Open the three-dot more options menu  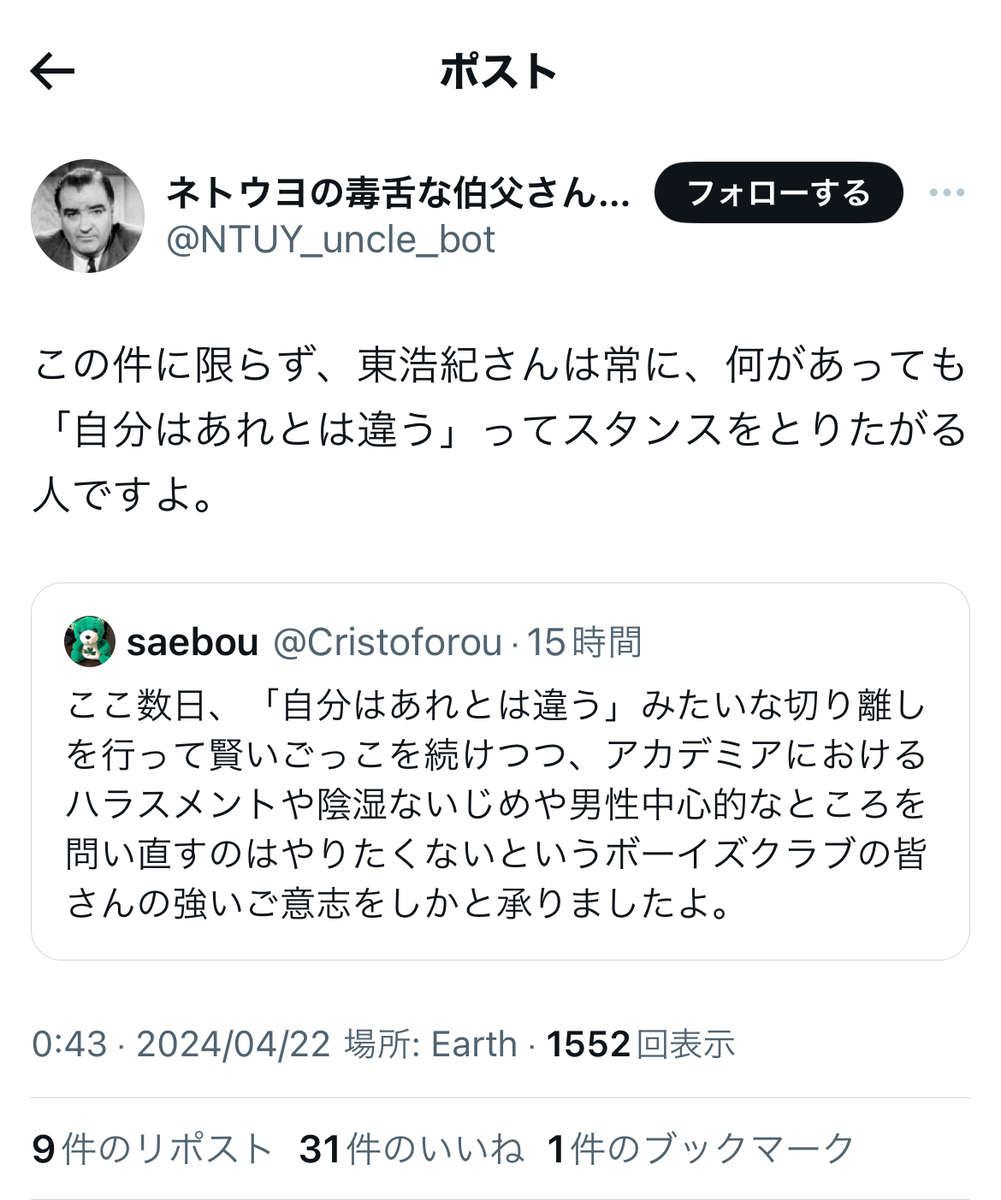(x=946, y=193)
